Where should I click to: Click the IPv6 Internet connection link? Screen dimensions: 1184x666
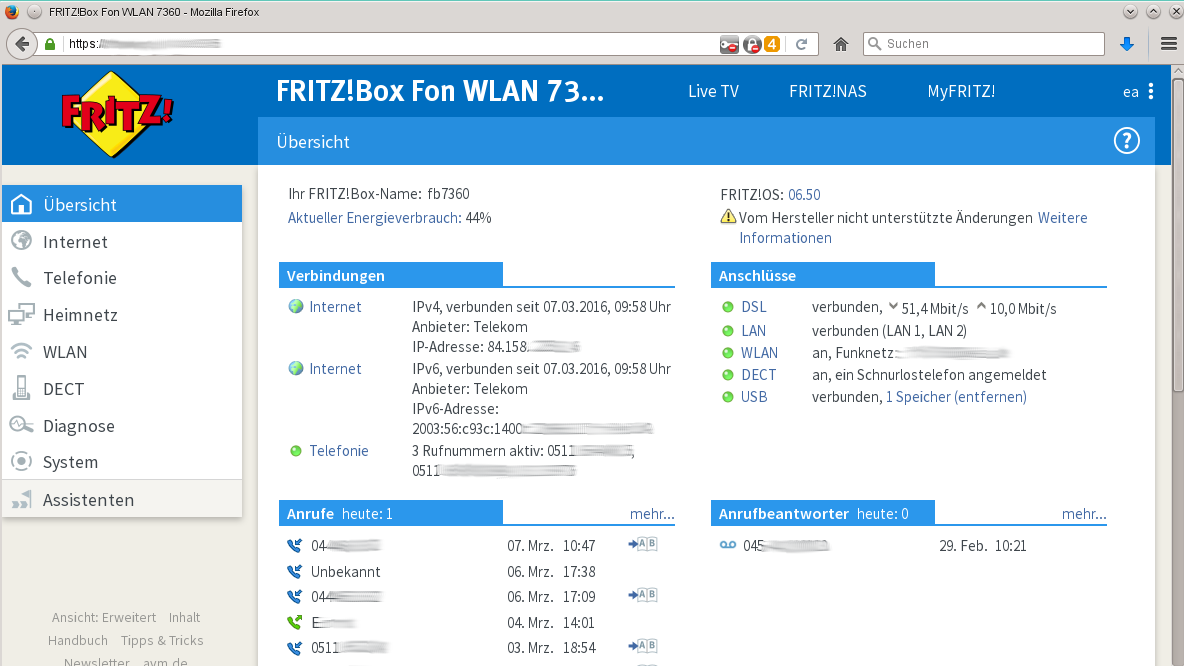coord(335,368)
